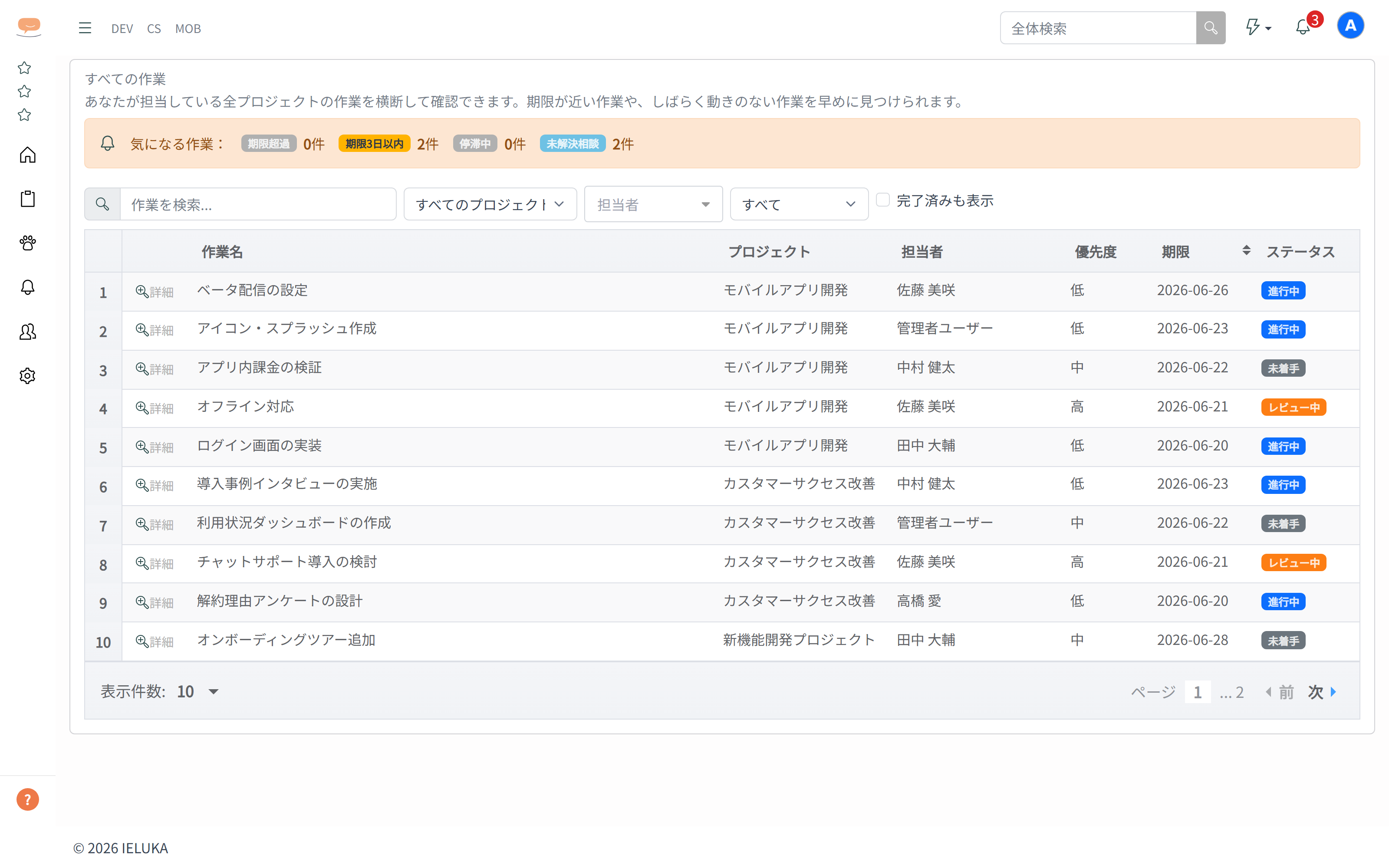Open details for アイコン・スプラッシュ作成
This screenshot has width=1389, height=868.
pyautogui.click(x=155, y=330)
